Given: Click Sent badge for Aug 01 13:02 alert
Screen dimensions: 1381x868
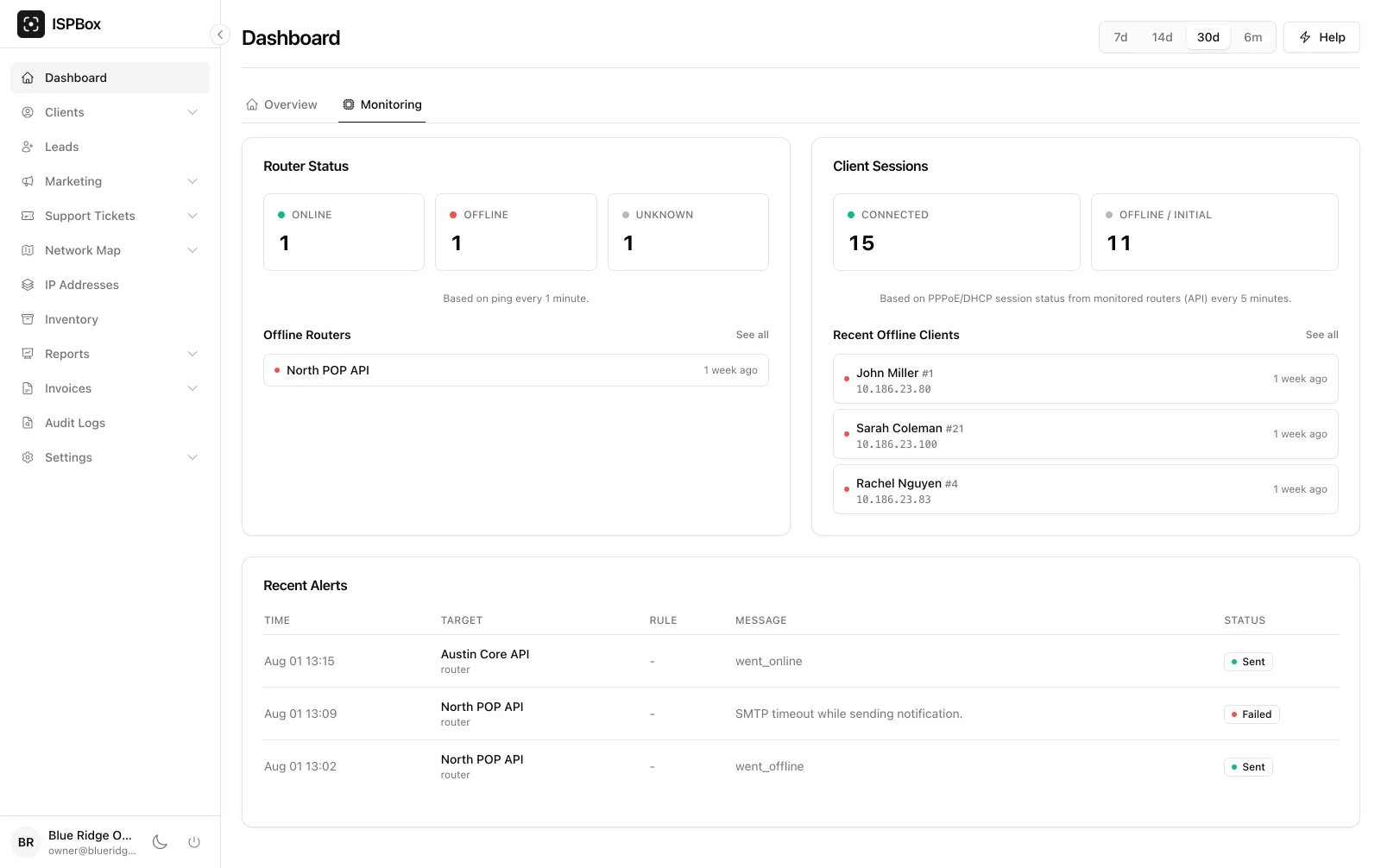Looking at the screenshot, I should (1248, 767).
